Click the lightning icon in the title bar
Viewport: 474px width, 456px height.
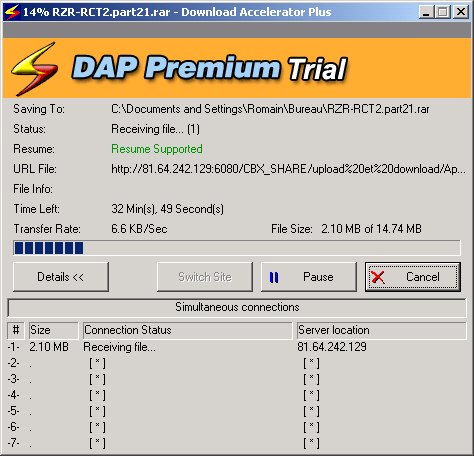(12, 12)
